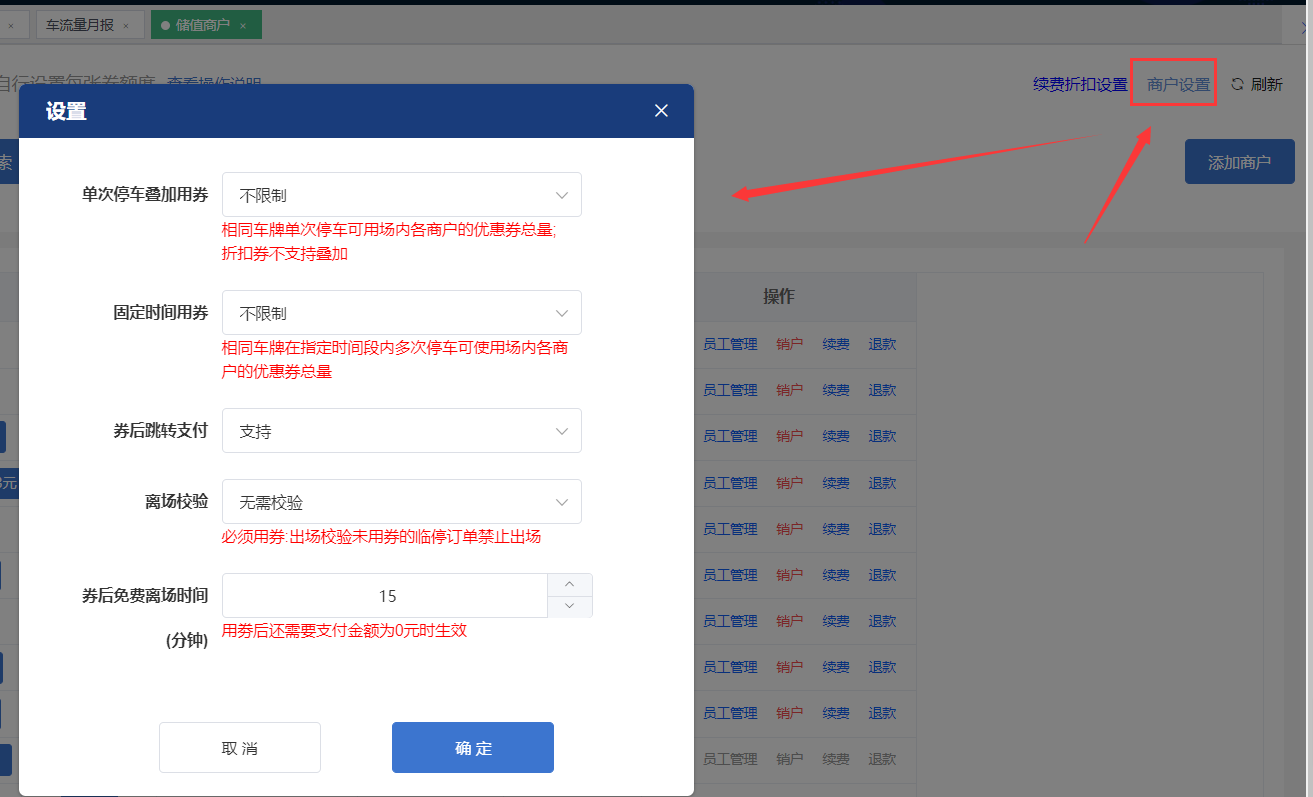Open 员工管理 in the fifth table row
This screenshot has height=797, width=1313.
[730, 529]
